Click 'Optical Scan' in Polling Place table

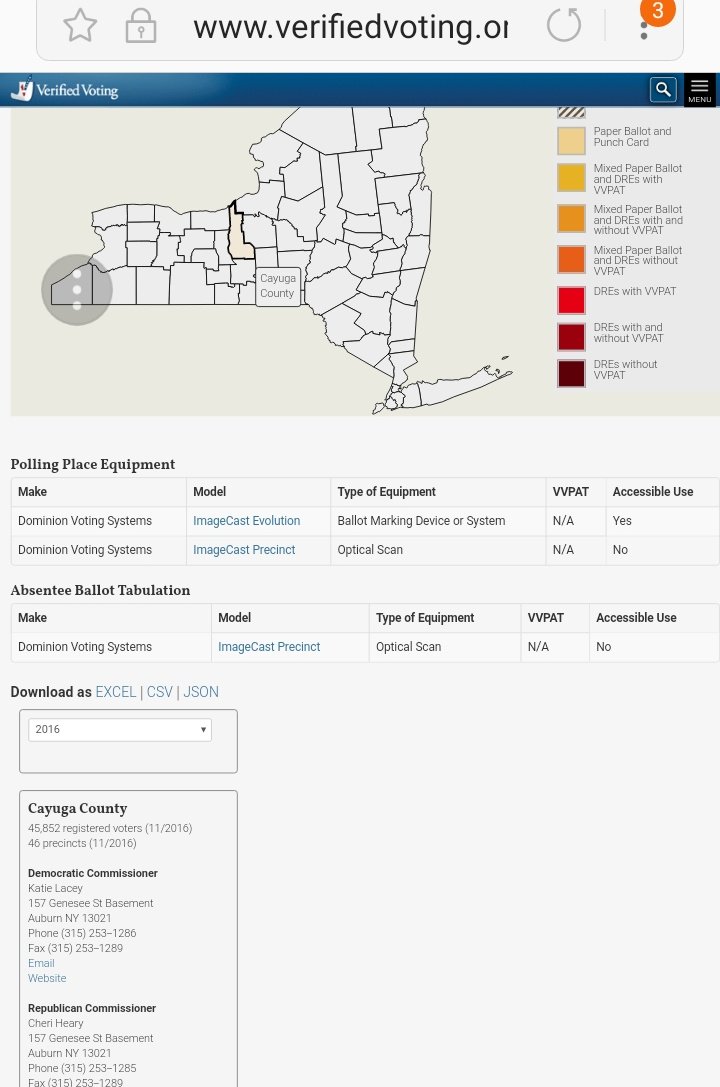tap(370, 550)
